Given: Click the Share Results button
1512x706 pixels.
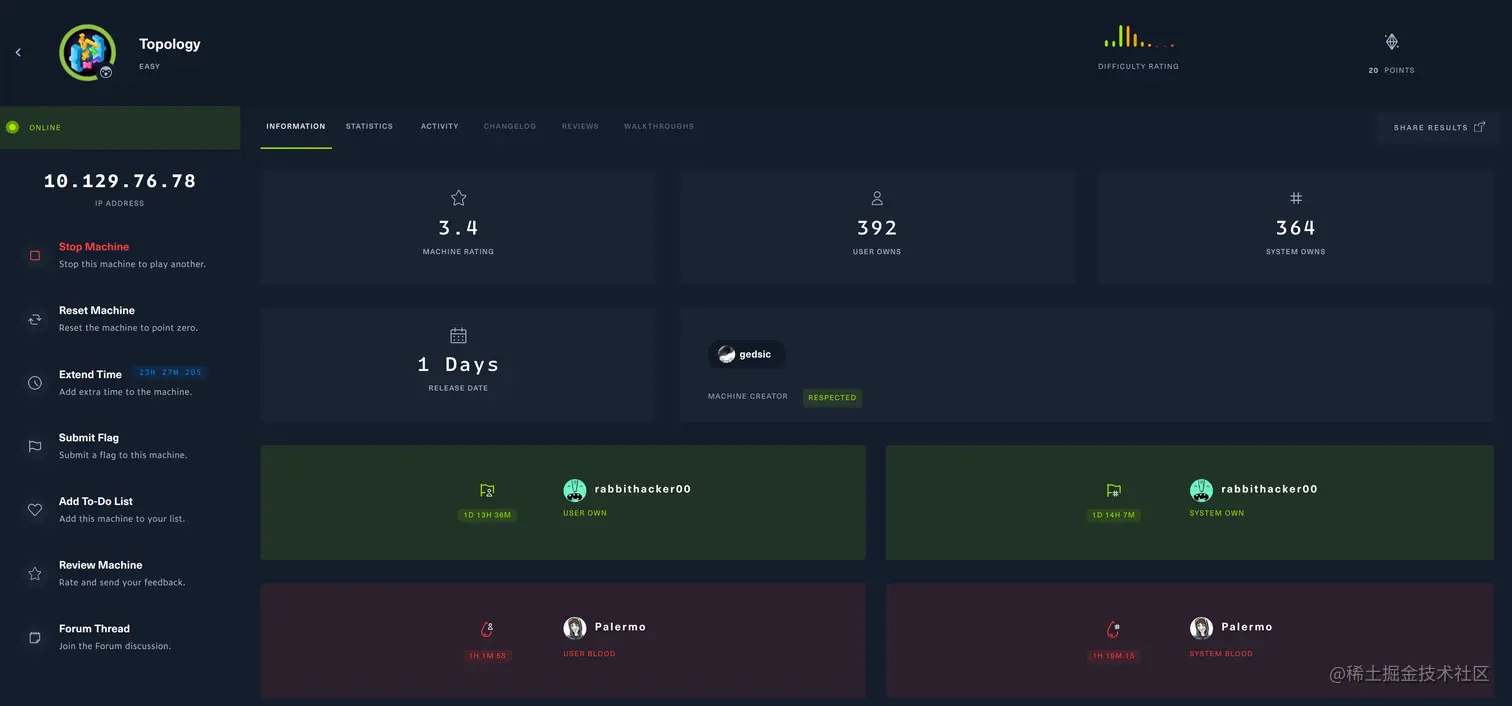Looking at the screenshot, I should point(1437,127).
